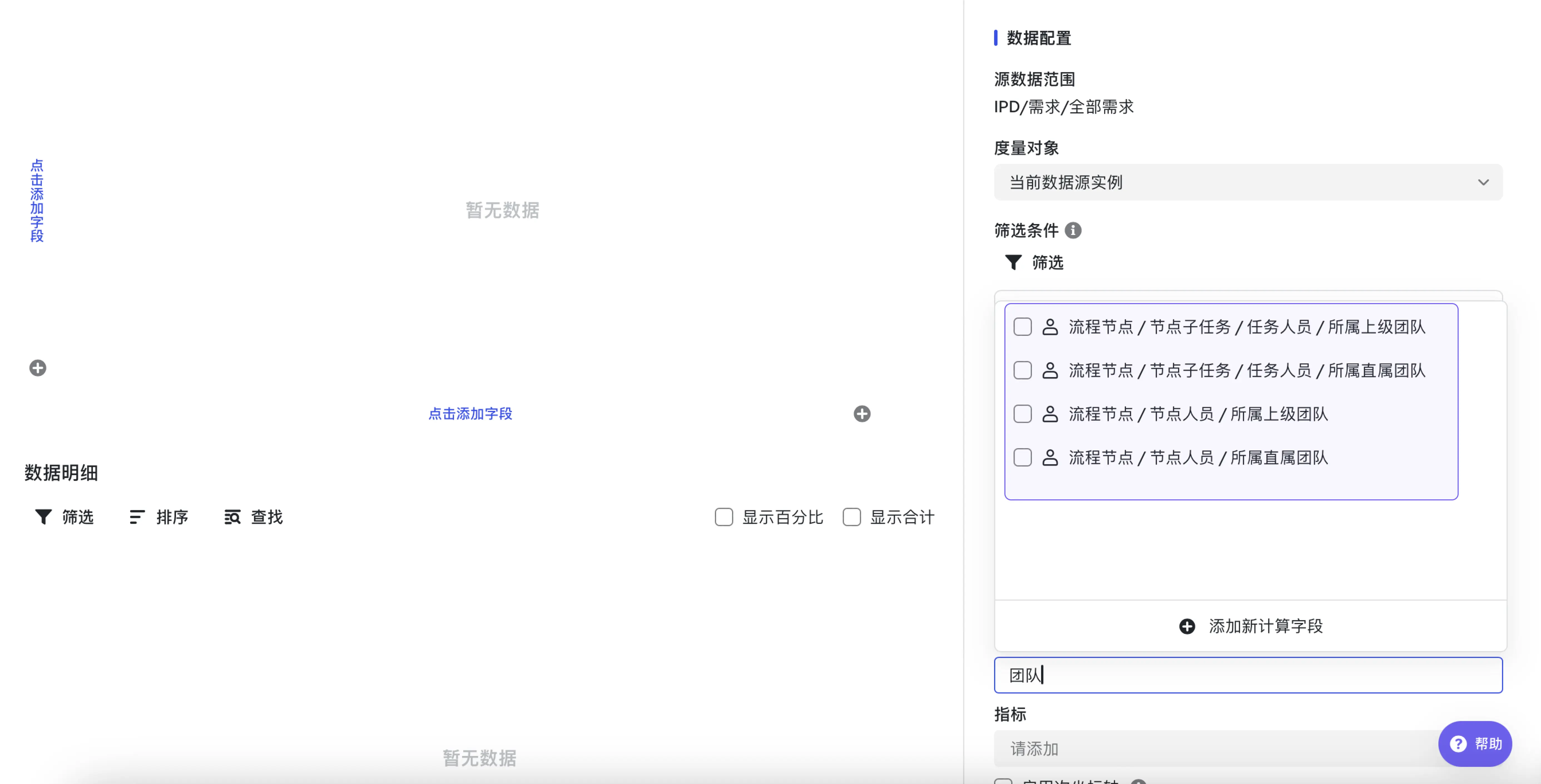Click person icon of 节点人员 / 所属直属团队 row
This screenshot has width=1541, height=784.
point(1050,458)
